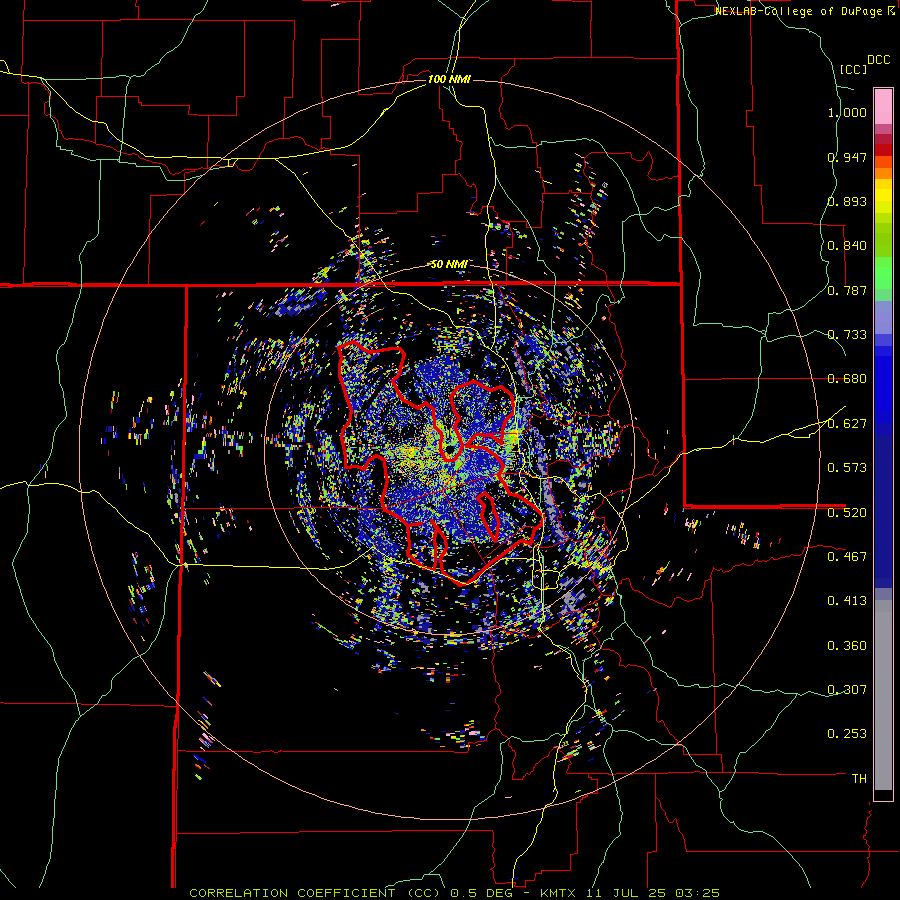Image resolution: width=900 pixels, height=900 pixels.
Task: Click the 11 JUL 25 date text
Action: pos(626,893)
